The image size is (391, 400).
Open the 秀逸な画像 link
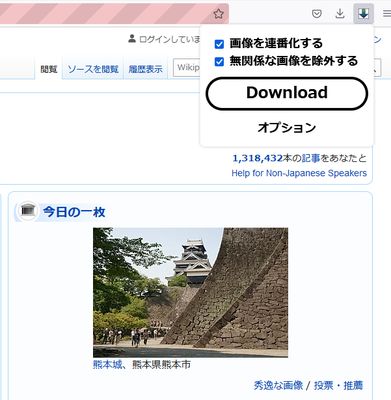(278, 386)
